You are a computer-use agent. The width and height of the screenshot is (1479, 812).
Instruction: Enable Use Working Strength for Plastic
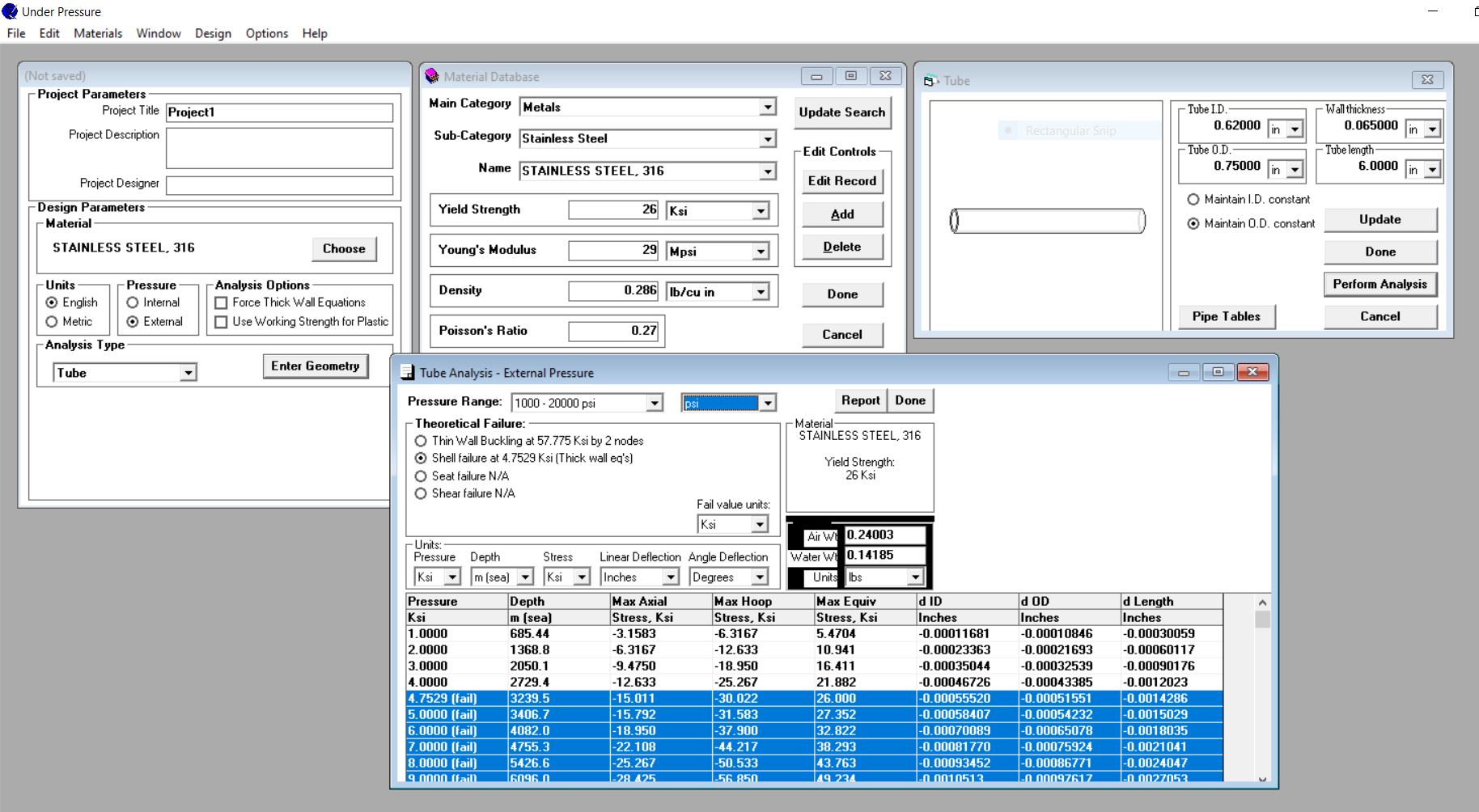(221, 322)
